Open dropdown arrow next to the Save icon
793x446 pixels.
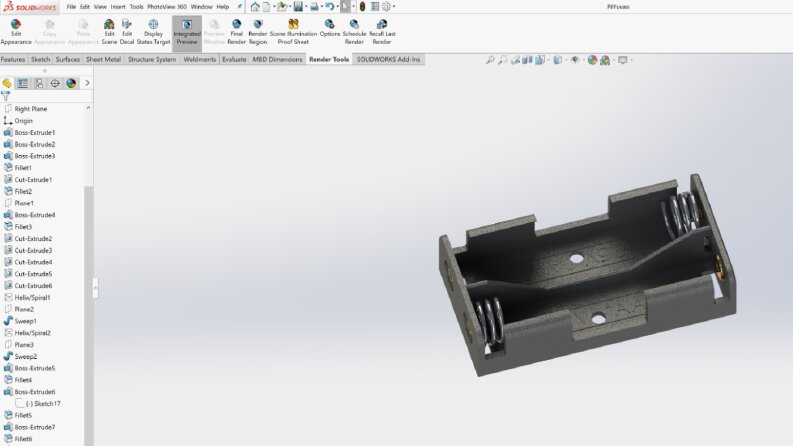305,7
